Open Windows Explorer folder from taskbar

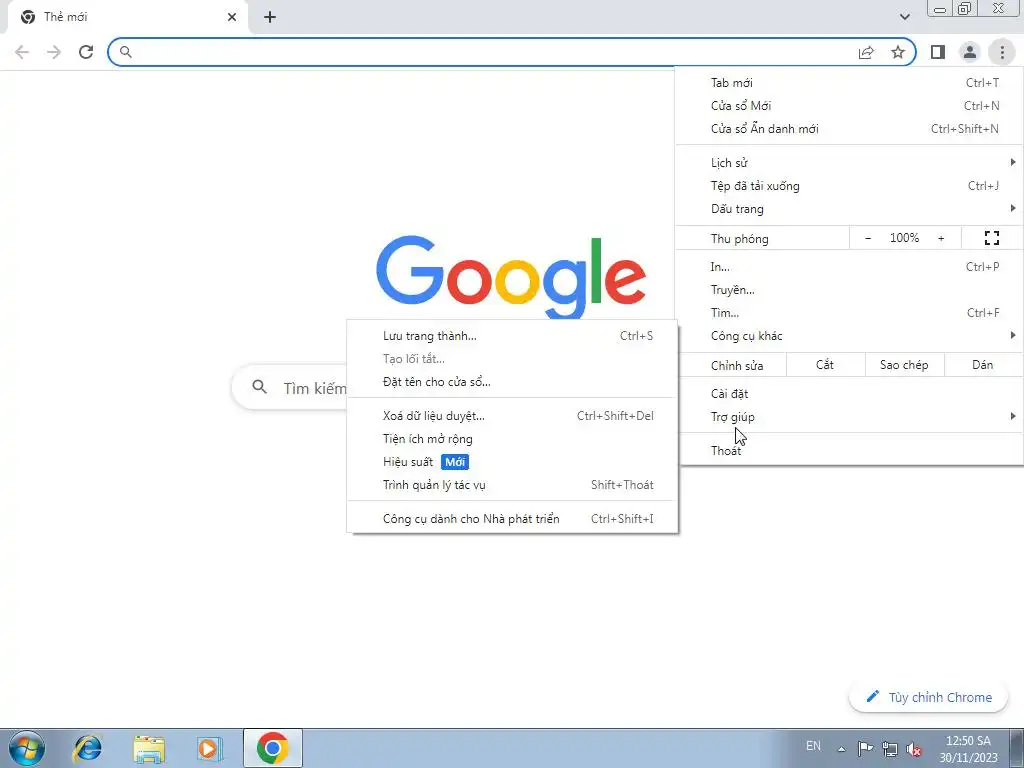(x=149, y=748)
